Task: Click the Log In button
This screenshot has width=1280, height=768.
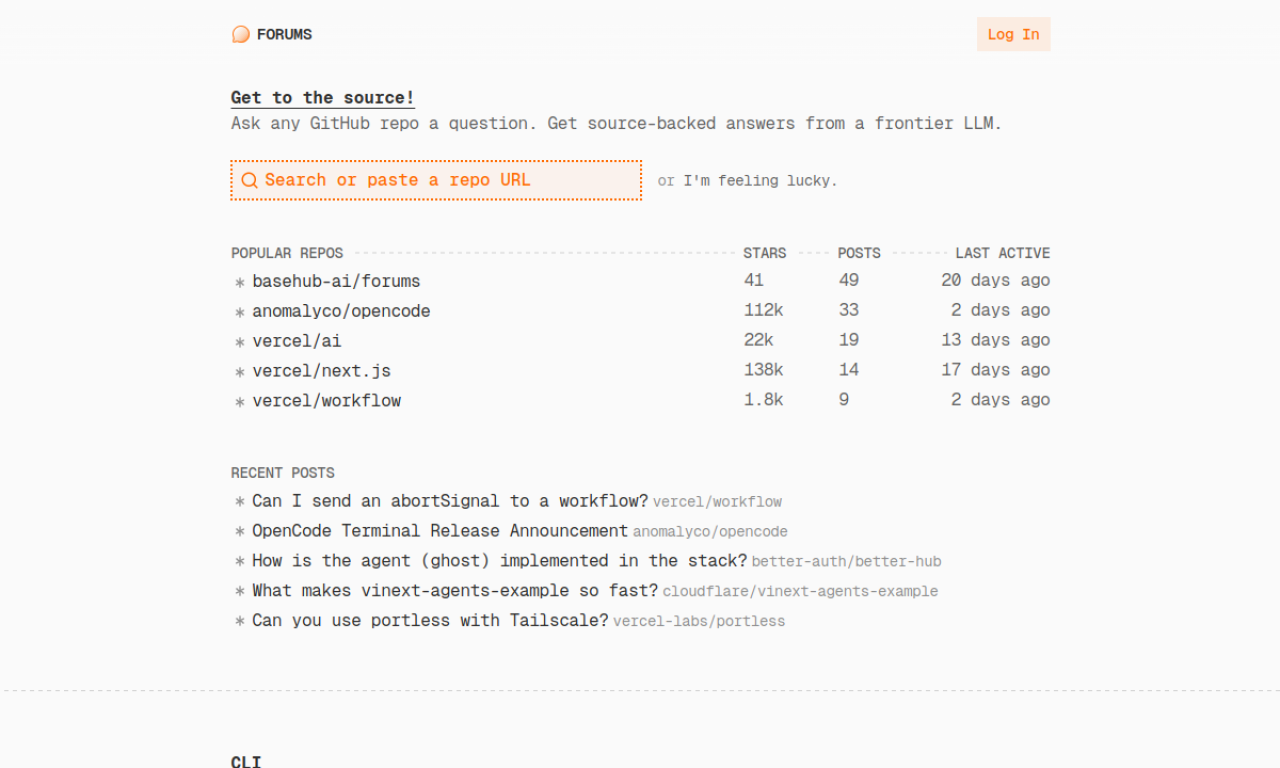Action: click(x=1013, y=33)
